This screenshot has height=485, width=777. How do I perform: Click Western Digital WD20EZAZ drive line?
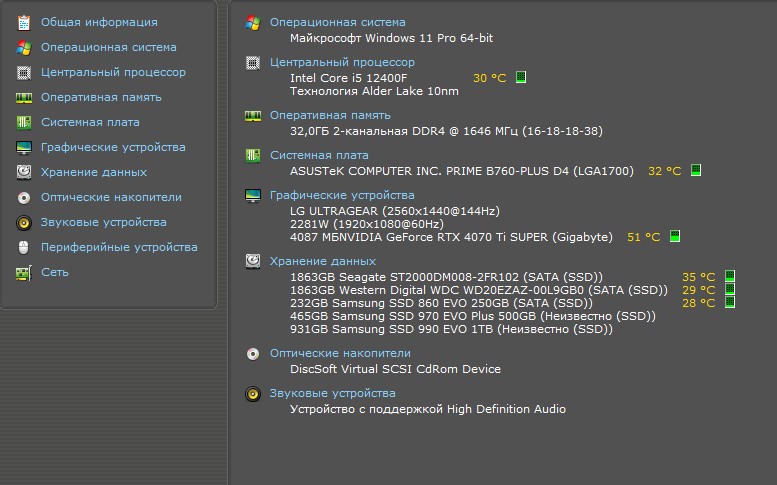(x=479, y=290)
